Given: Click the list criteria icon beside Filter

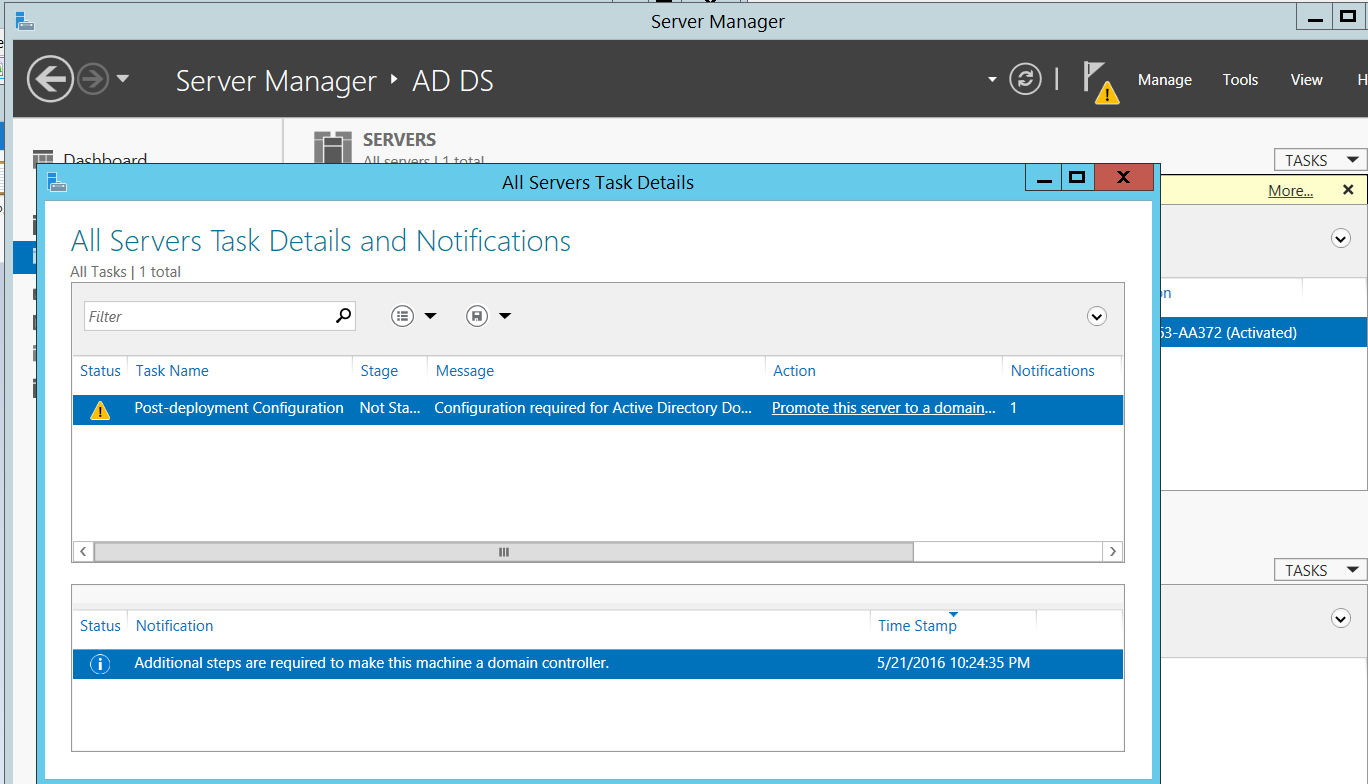Looking at the screenshot, I should (x=402, y=316).
